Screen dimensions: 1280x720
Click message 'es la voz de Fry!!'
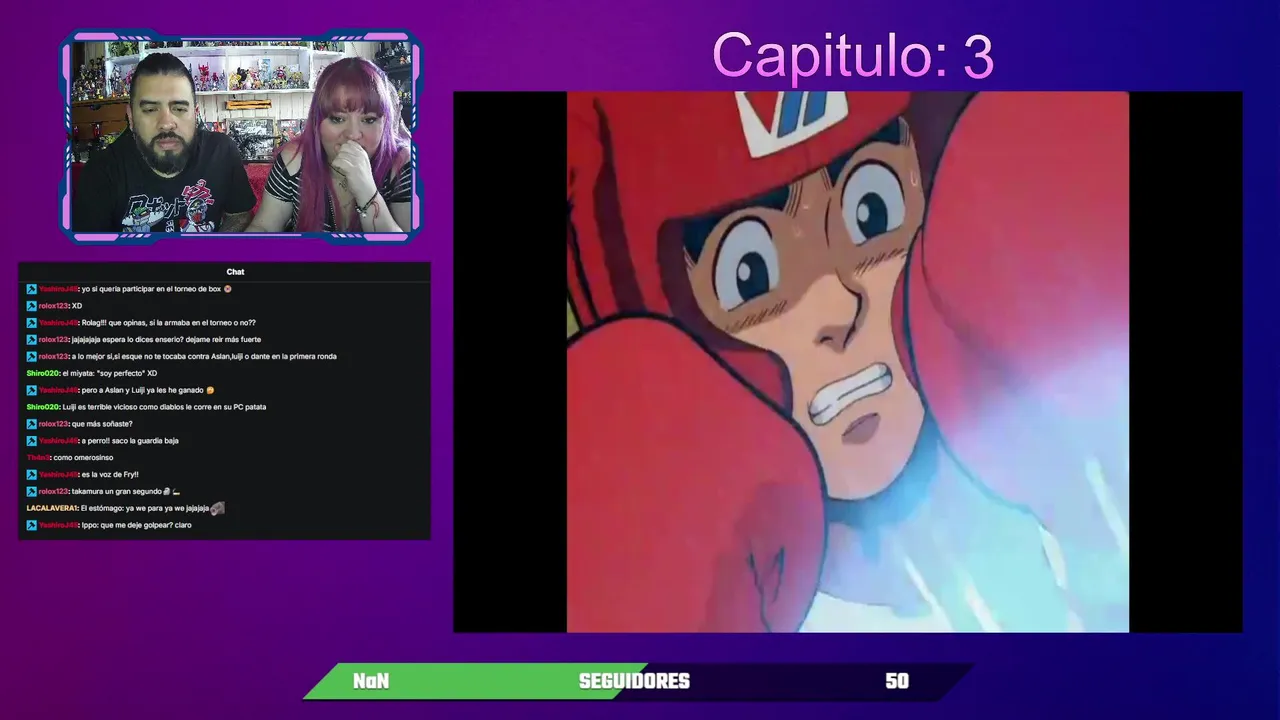click(x=110, y=474)
